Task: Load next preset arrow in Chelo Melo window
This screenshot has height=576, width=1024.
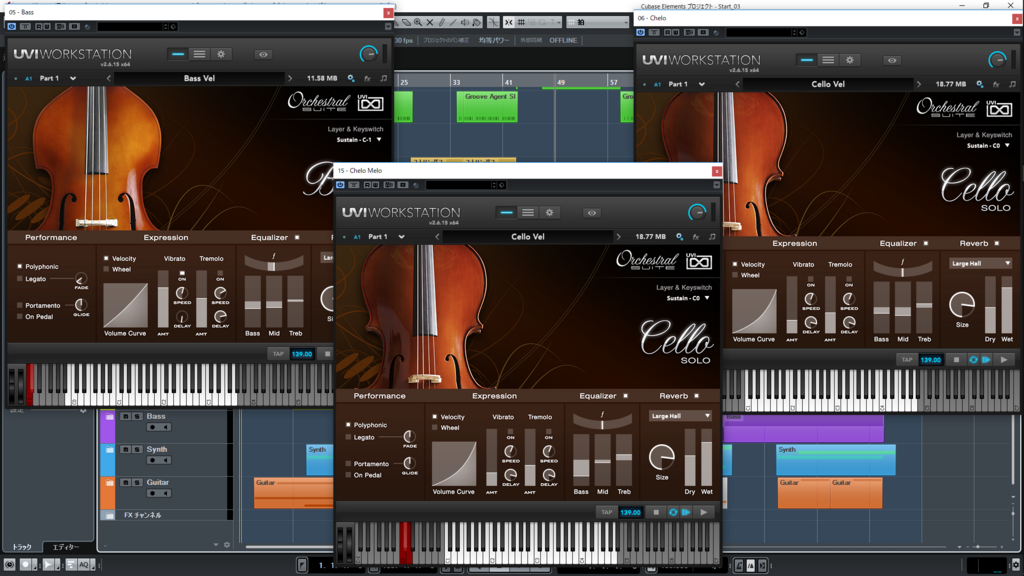Action: click(618, 236)
